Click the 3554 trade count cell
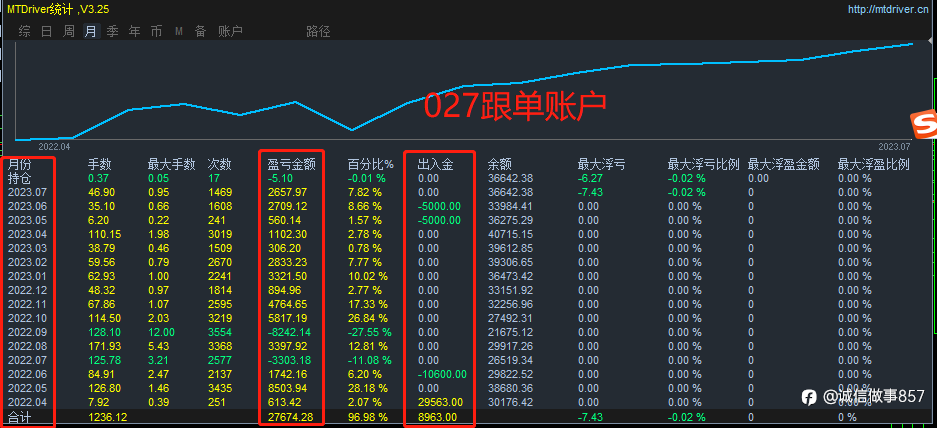Screen dimensions: 937x428 219,332
